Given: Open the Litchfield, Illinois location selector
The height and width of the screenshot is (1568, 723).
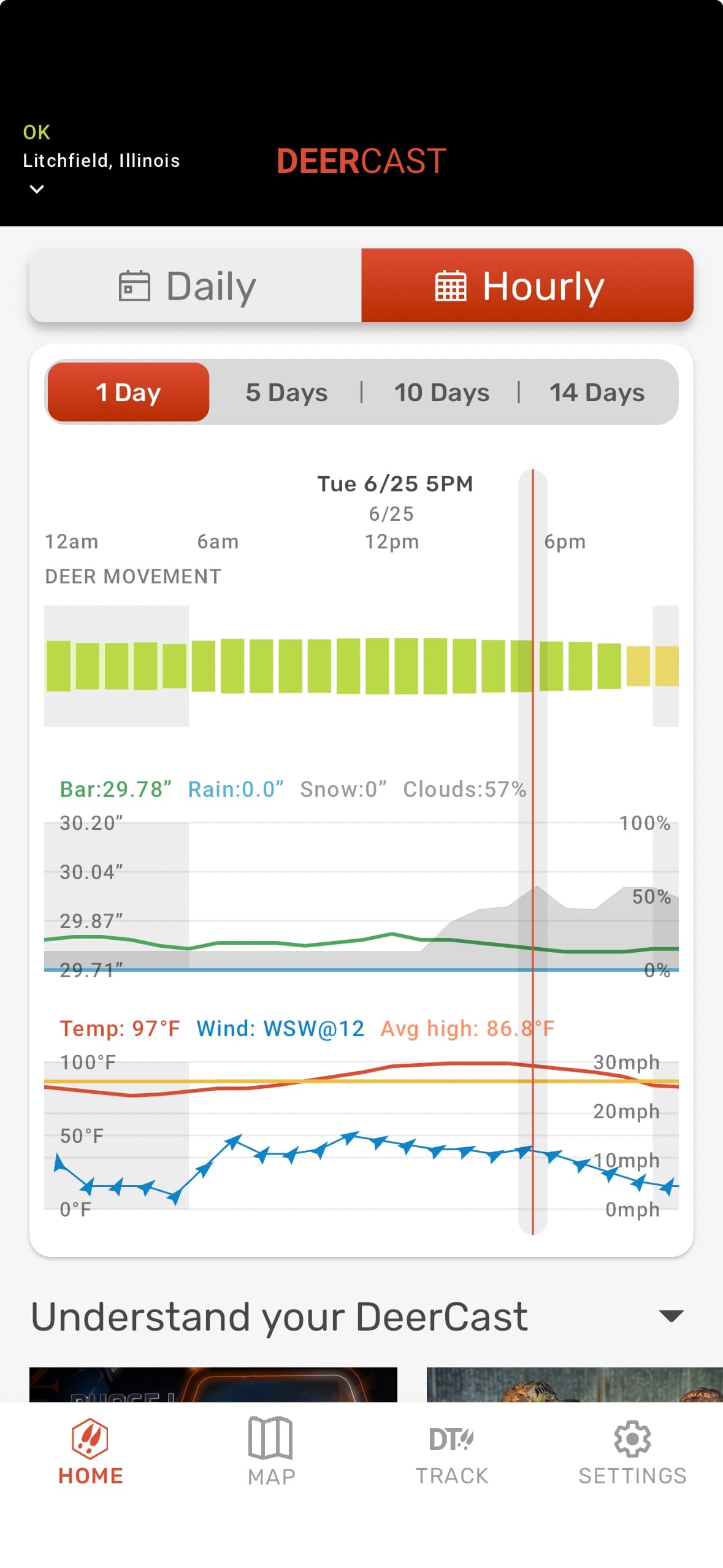Looking at the screenshot, I should click(x=101, y=161).
